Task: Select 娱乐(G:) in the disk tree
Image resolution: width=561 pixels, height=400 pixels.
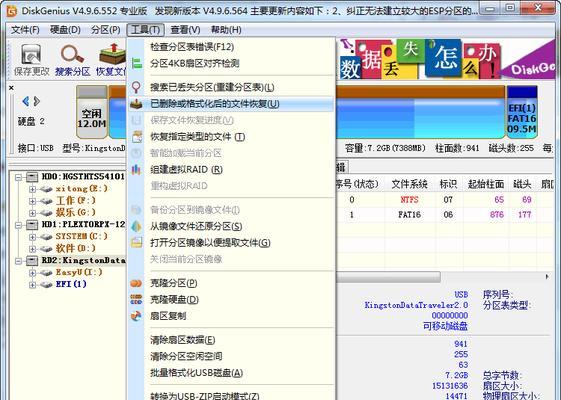Action: click(x=75, y=213)
